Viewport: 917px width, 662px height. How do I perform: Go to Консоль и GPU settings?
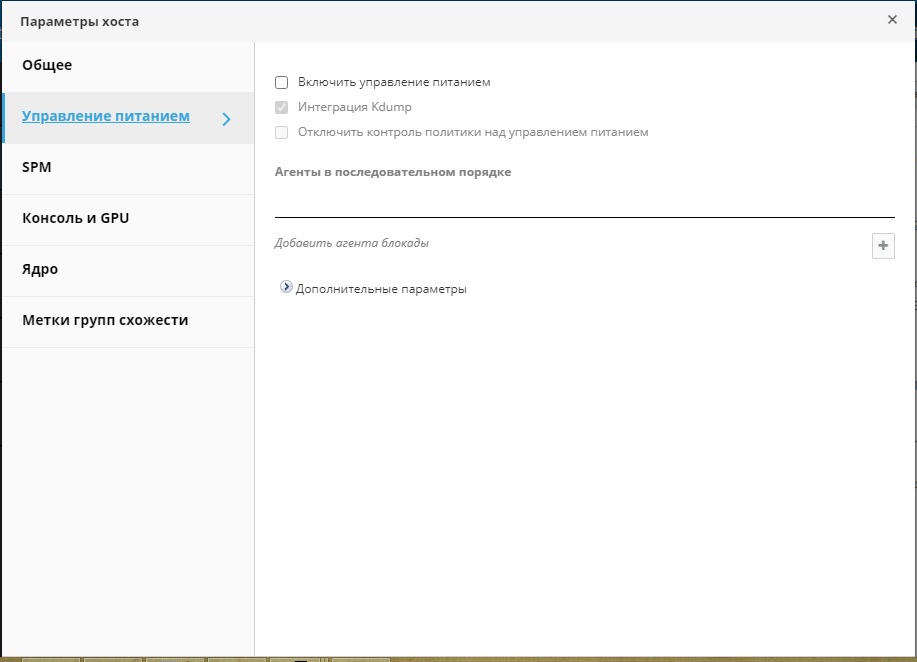(x=76, y=219)
